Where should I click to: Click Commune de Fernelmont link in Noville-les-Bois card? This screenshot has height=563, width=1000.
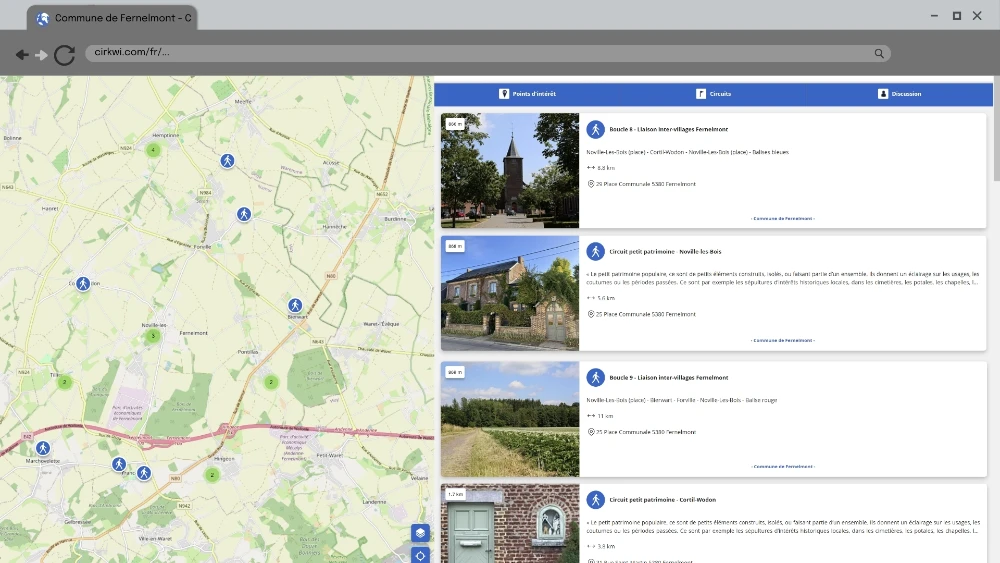click(783, 340)
